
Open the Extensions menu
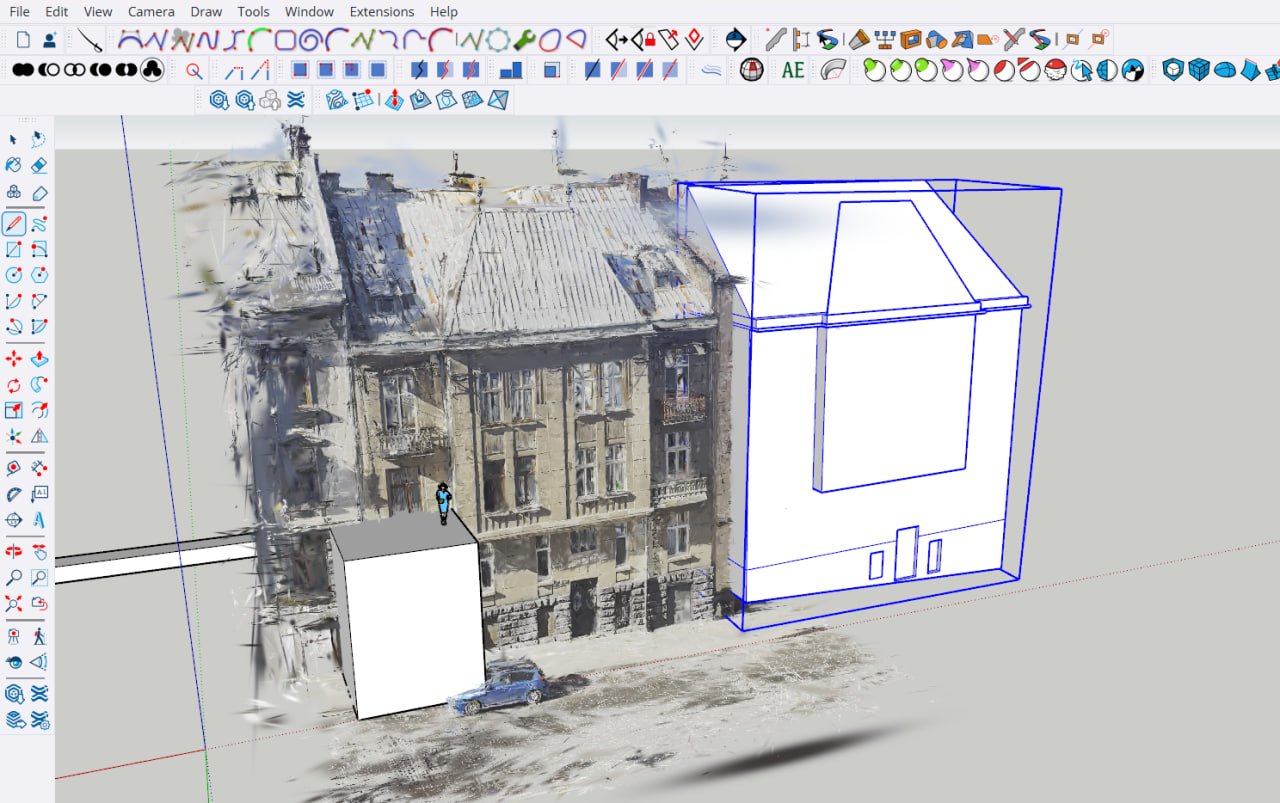pos(382,11)
